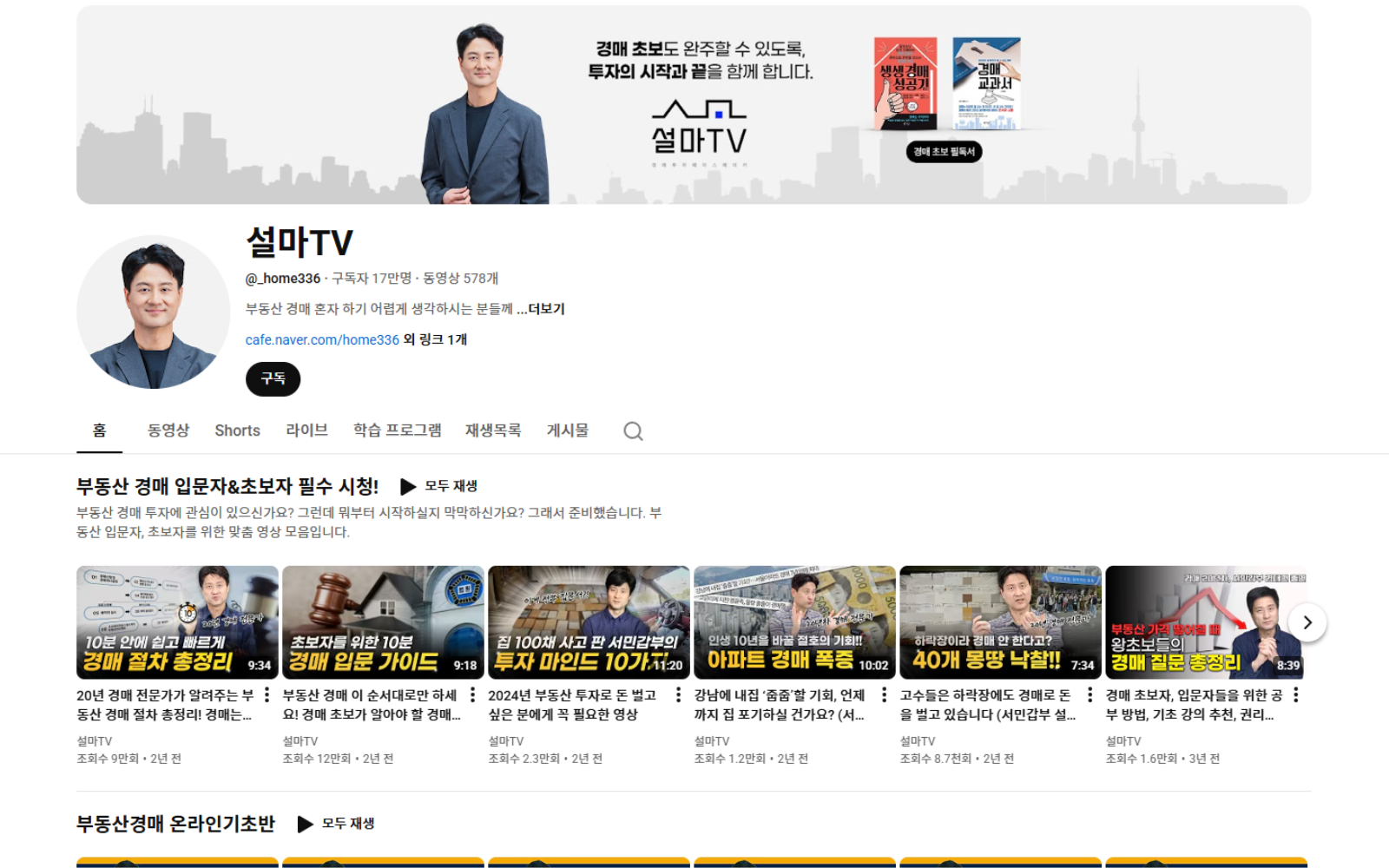Click 설마TV channel name under the 7:34 video
The height and width of the screenshot is (868, 1389).
coord(917,741)
